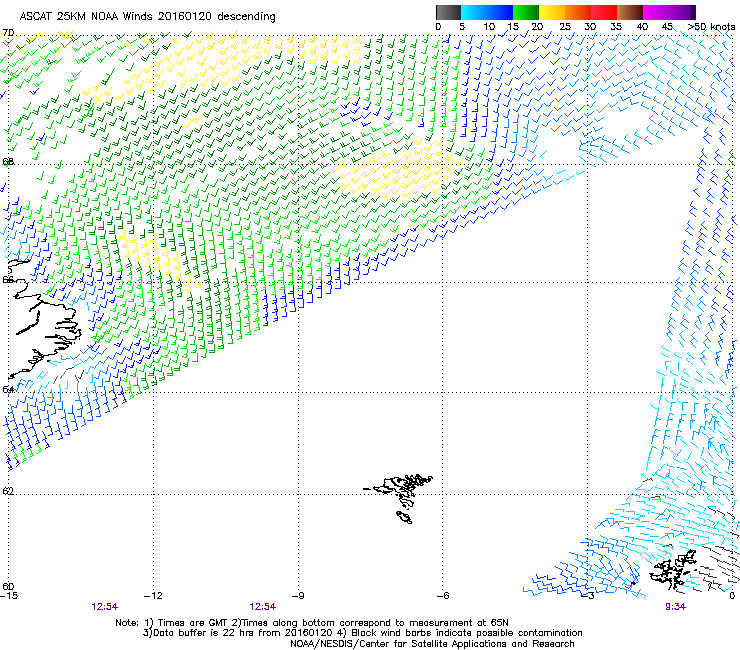Image resolution: width=740 pixels, height=650 pixels.
Task: Click the longitude label '-9'
Action: point(298,595)
